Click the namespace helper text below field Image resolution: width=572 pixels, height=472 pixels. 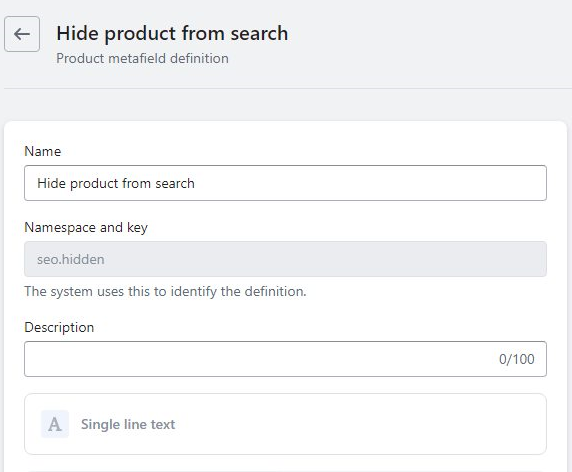point(165,291)
